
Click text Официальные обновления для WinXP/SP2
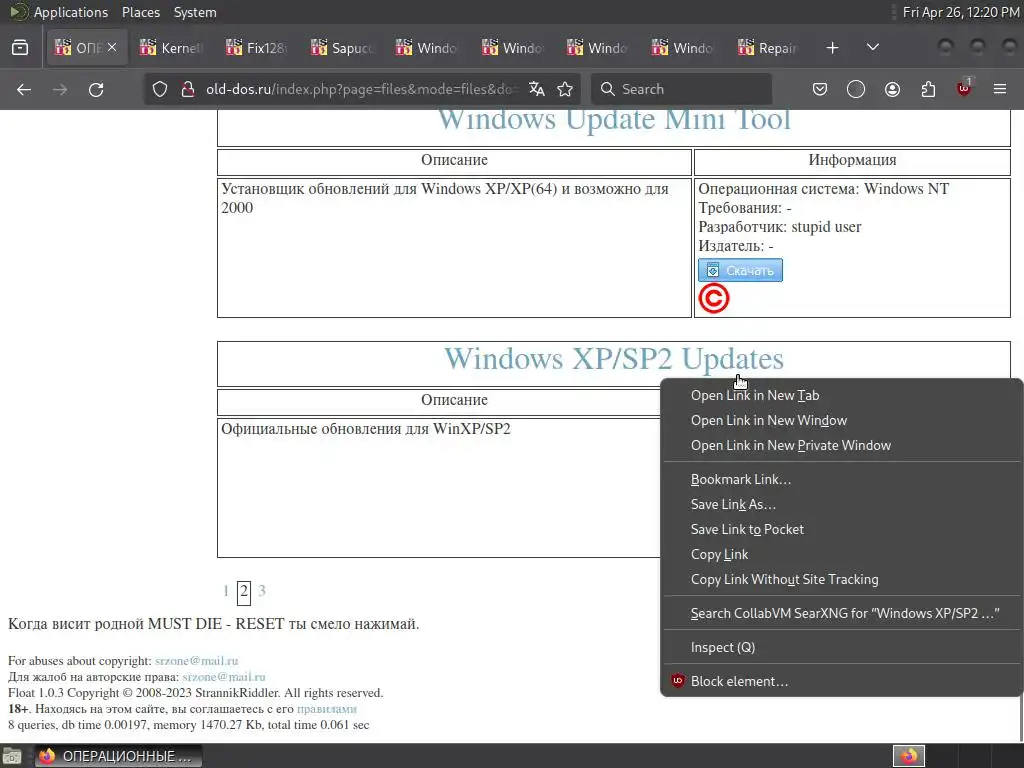click(366, 429)
